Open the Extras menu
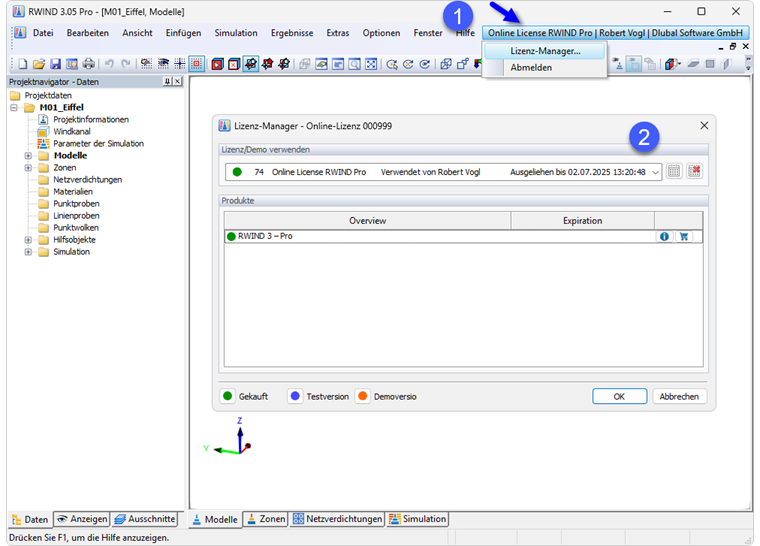Viewport: 760px width, 546px height. tap(338, 32)
